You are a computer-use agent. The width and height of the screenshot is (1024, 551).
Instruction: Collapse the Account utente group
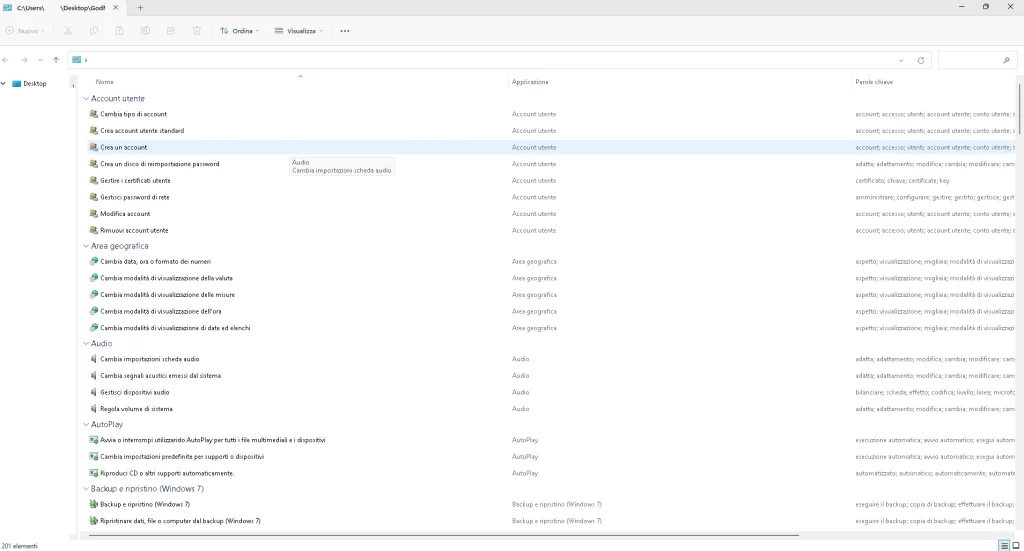pyautogui.click(x=86, y=99)
